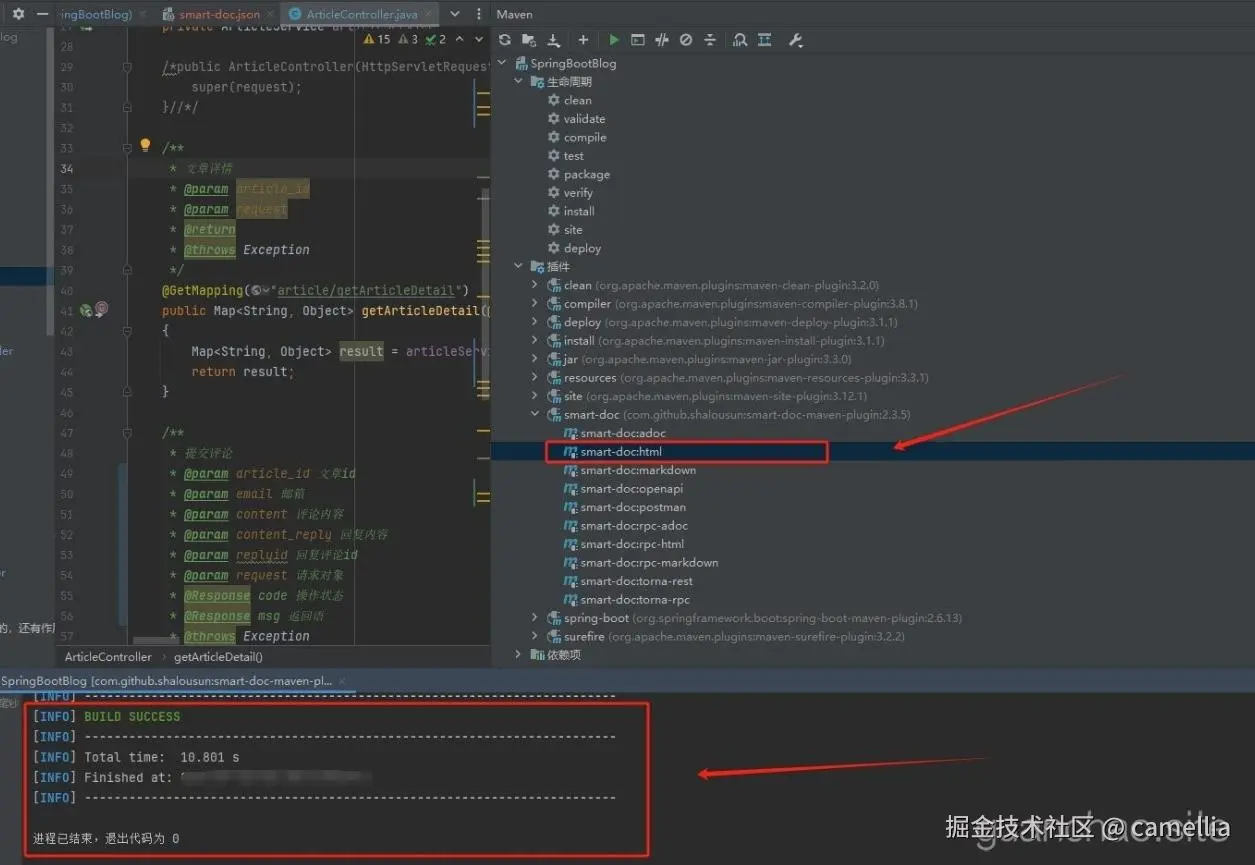Image resolution: width=1255 pixels, height=865 pixels.
Task: Click the BUILD SUCCESS line in console
Action: 132,717
